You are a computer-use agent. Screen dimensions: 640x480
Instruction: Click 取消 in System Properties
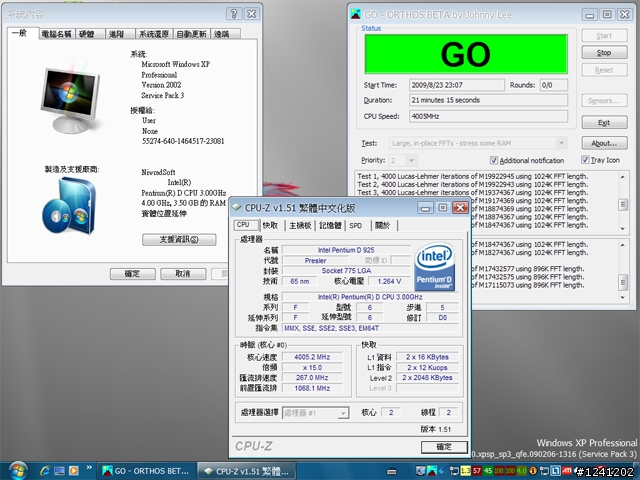click(183, 273)
